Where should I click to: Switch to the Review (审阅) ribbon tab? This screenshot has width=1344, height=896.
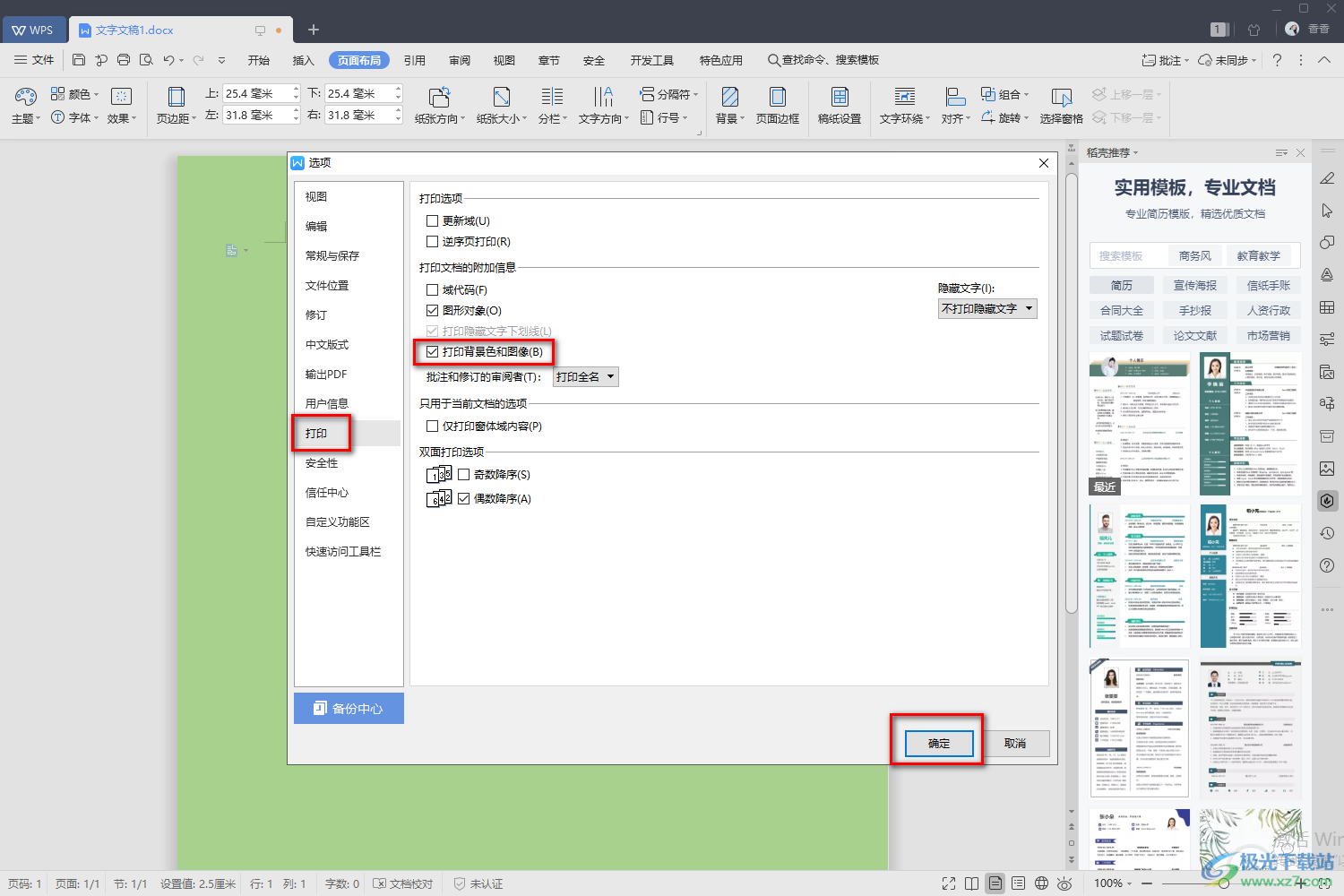click(x=460, y=60)
